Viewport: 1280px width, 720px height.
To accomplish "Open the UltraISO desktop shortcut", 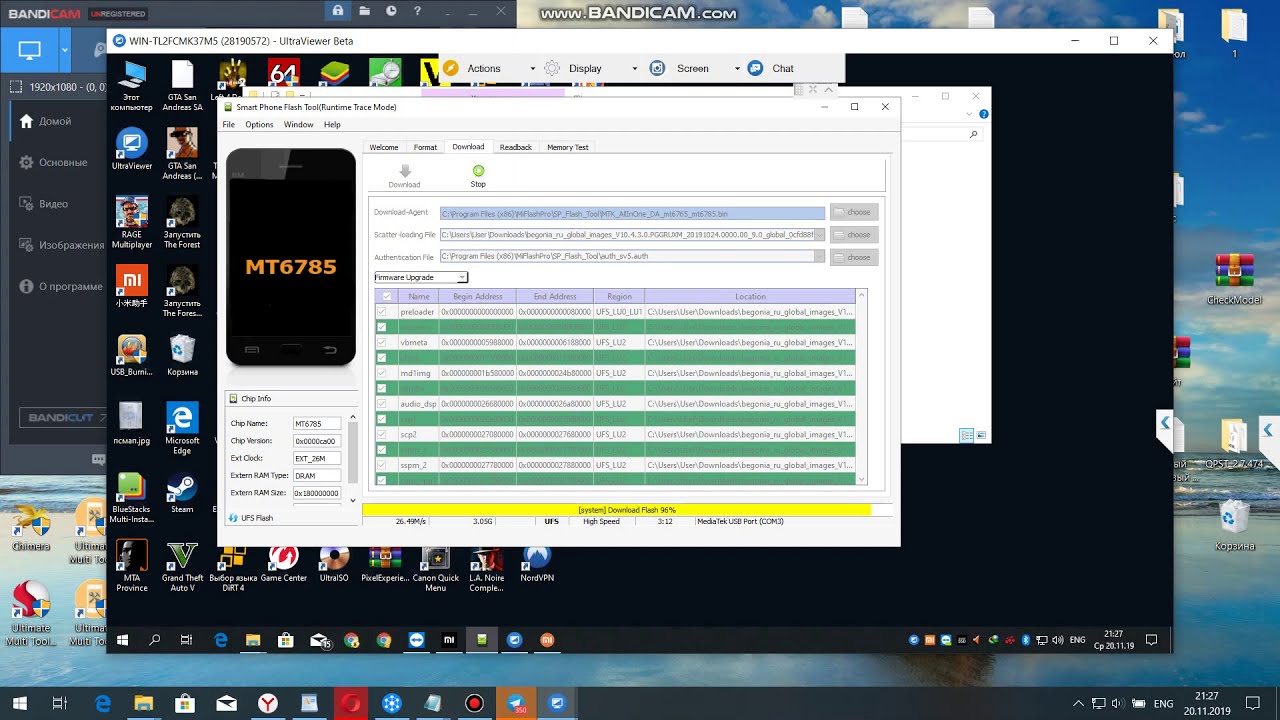I will point(334,564).
